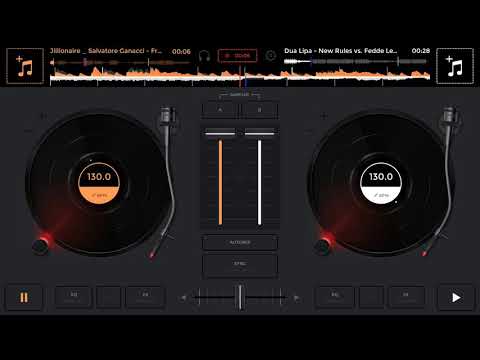The image size is (480, 360).
Task: Select sampler bank B
Action: [x=260, y=110]
